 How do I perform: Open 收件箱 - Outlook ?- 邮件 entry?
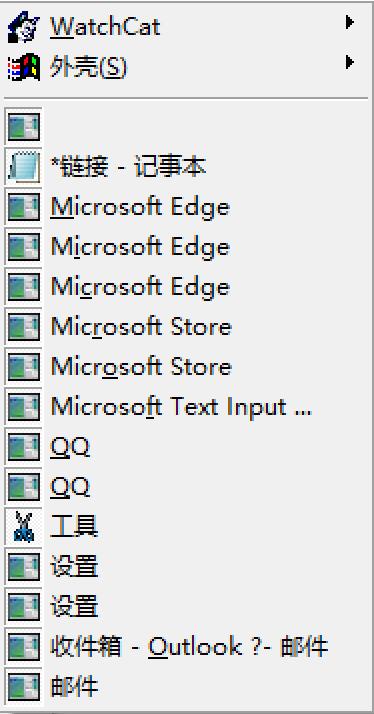click(x=187, y=648)
